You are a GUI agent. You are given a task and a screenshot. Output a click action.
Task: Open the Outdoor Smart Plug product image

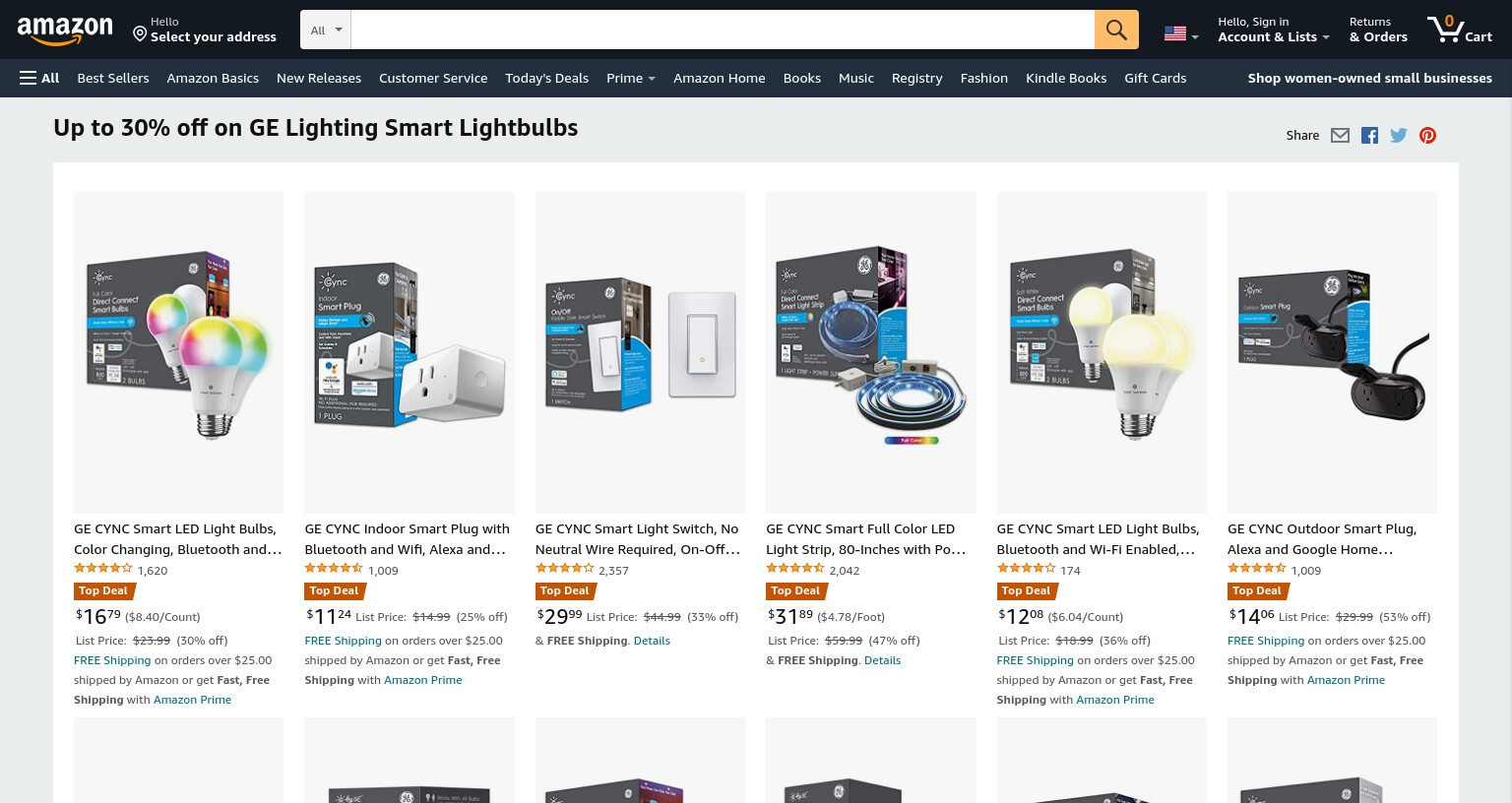point(1332,352)
